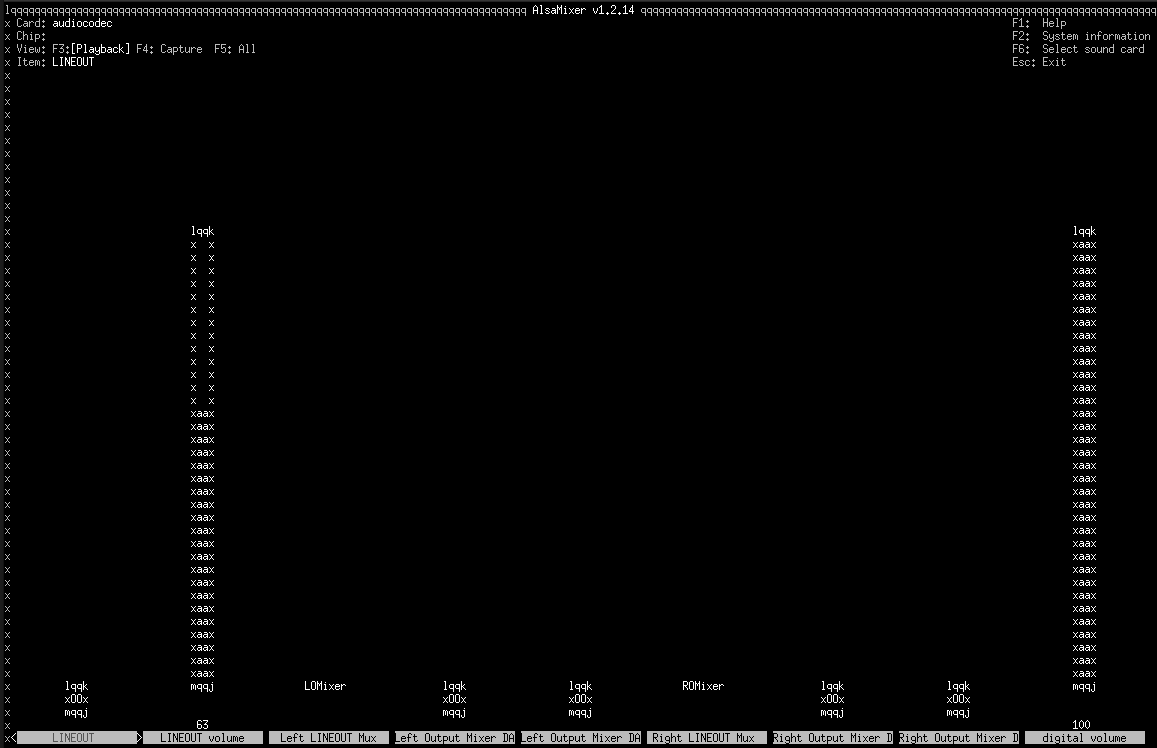The width and height of the screenshot is (1157, 748).
Task: Open the ROMixer enum value selector
Action: 702,687
